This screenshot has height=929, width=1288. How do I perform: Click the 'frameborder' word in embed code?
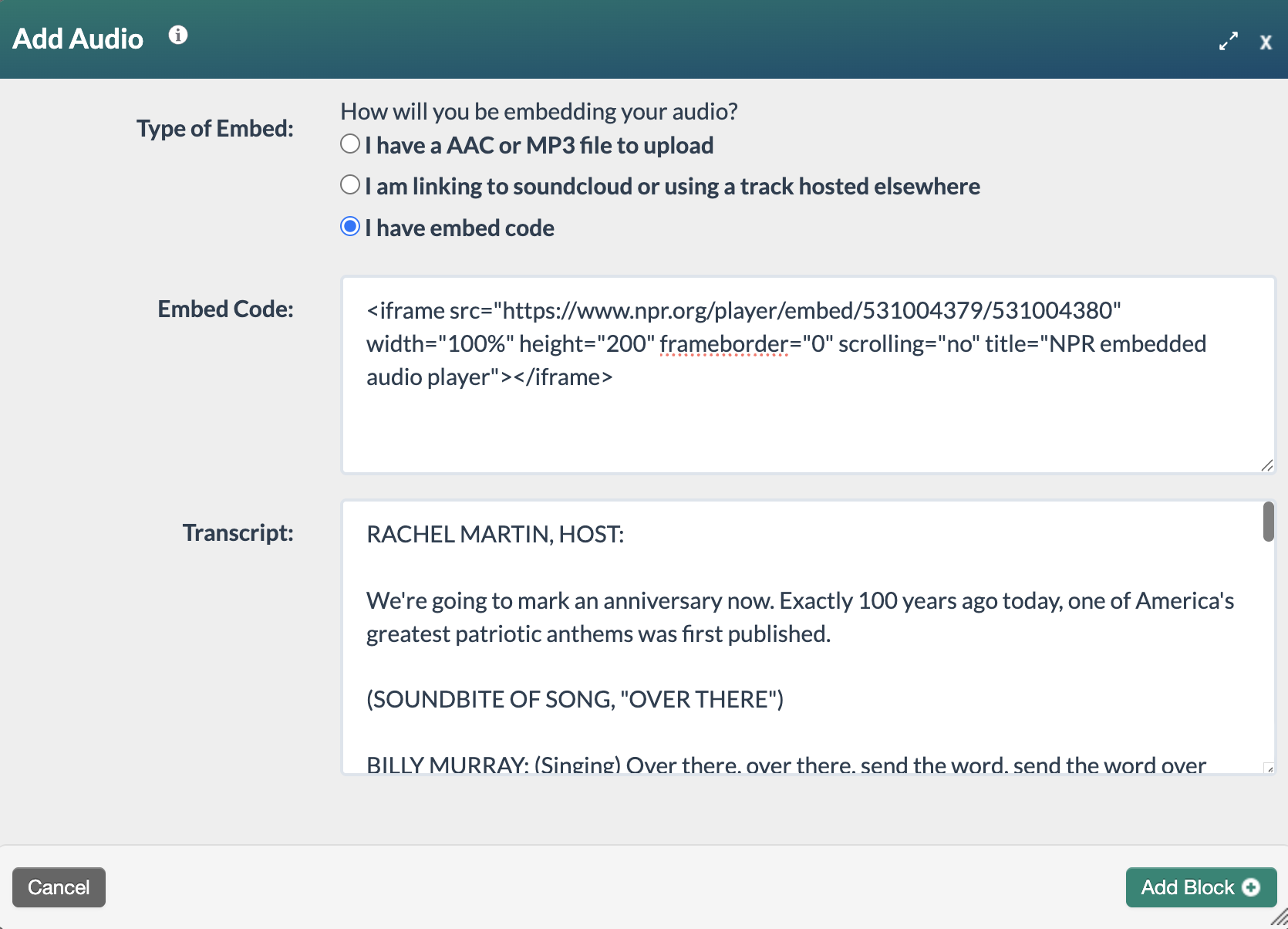[x=724, y=343]
